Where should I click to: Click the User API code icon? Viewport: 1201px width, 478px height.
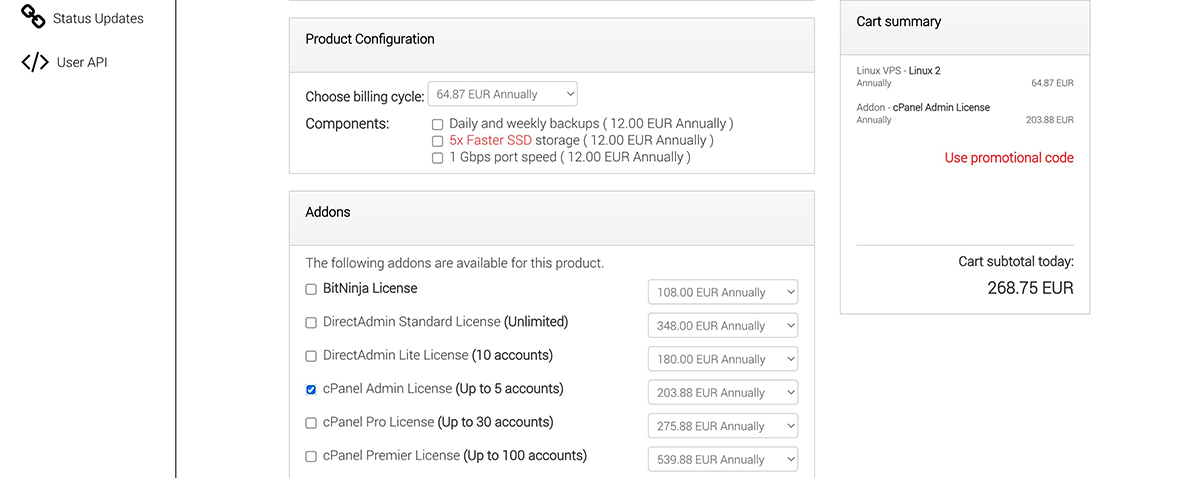pyautogui.click(x=35, y=62)
